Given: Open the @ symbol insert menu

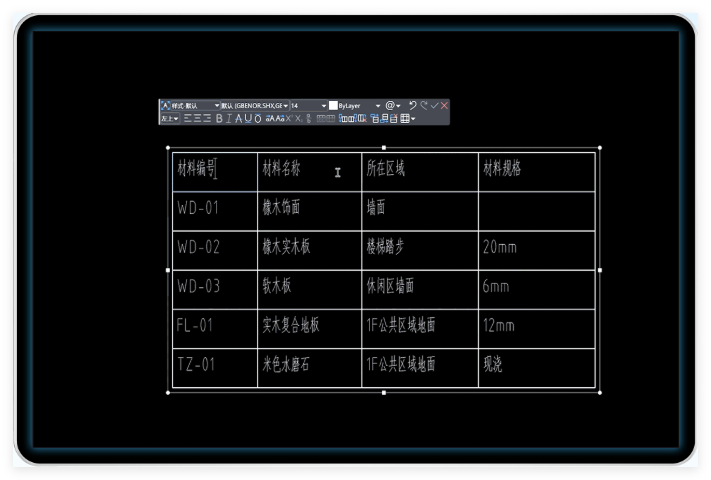Looking at the screenshot, I should [392, 105].
